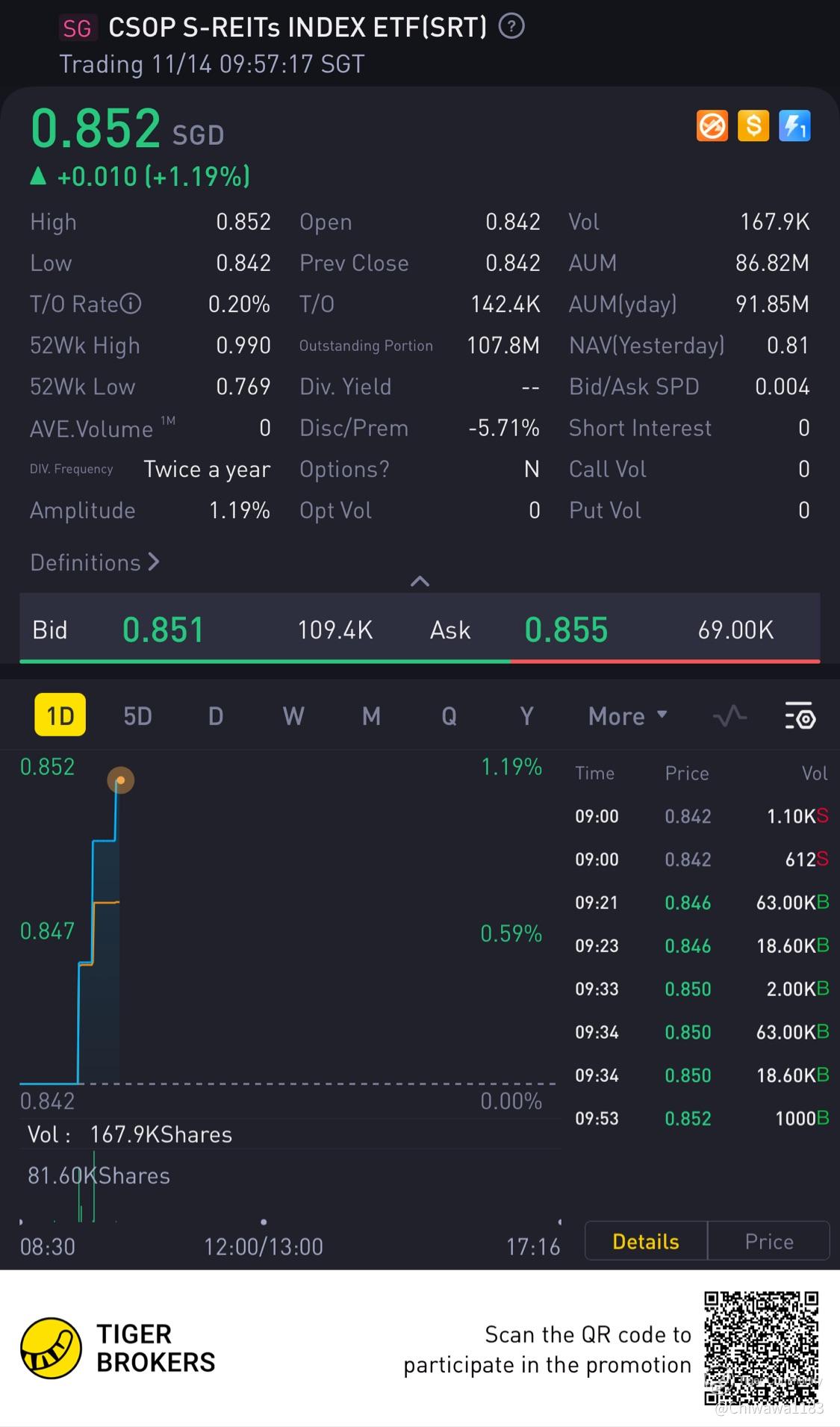Tap the 09:34 trade with 63.00K volume
The image size is (840, 1427).
[702, 1032]
